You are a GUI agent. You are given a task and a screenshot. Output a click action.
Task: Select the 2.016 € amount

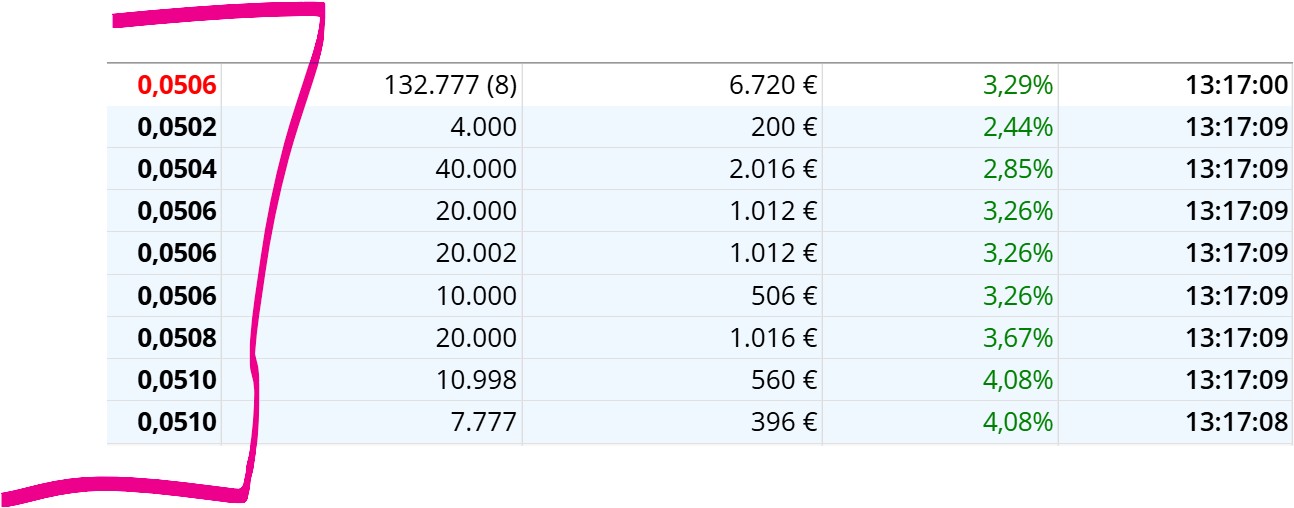(774, 170)
